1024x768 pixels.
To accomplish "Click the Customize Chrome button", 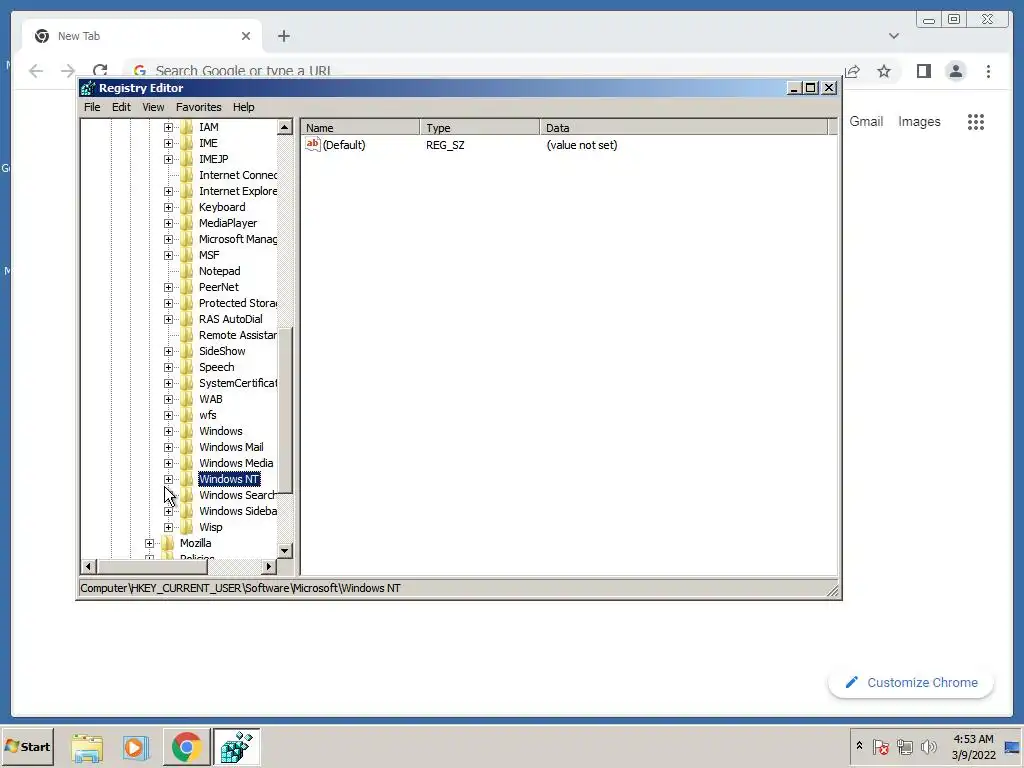I will (x=911, y=682).
